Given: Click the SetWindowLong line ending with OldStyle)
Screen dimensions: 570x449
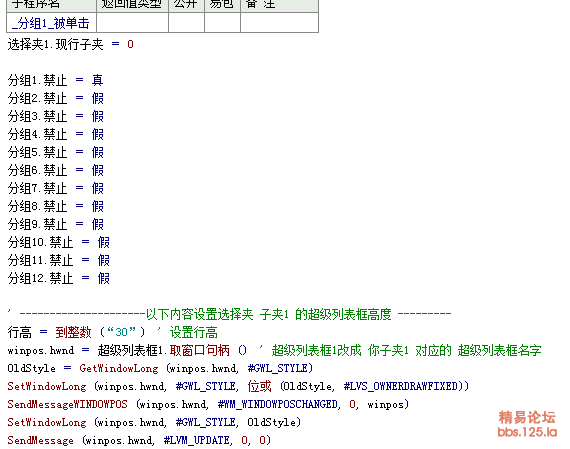Looking at the screenshot, I should click(x=154, y=422).
